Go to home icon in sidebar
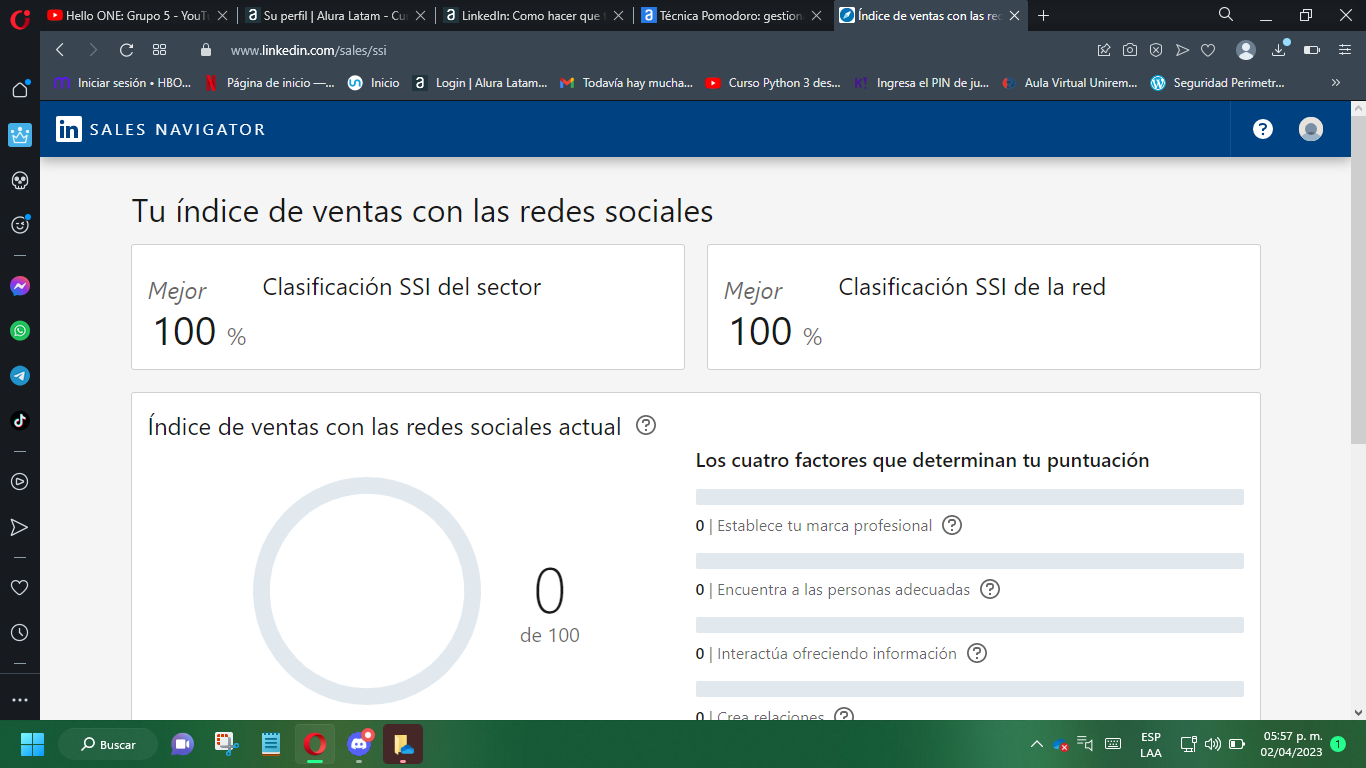The width and height of the screenshot is (1366, 768). (19, 90)
